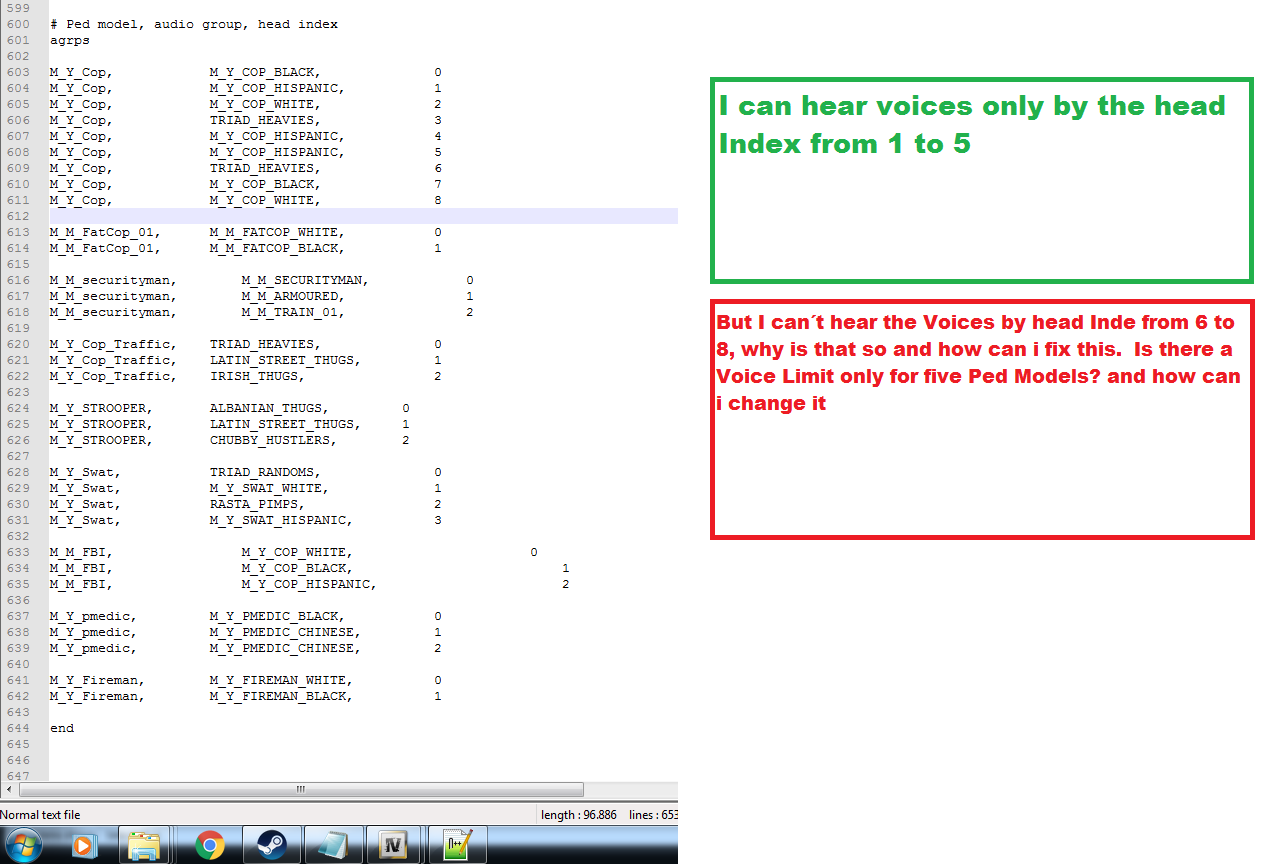Grab the horizontal scrollbar thumb
The height and width of the screenshot is (864, 1274).
pyautogui.click(x=300, y=790)
